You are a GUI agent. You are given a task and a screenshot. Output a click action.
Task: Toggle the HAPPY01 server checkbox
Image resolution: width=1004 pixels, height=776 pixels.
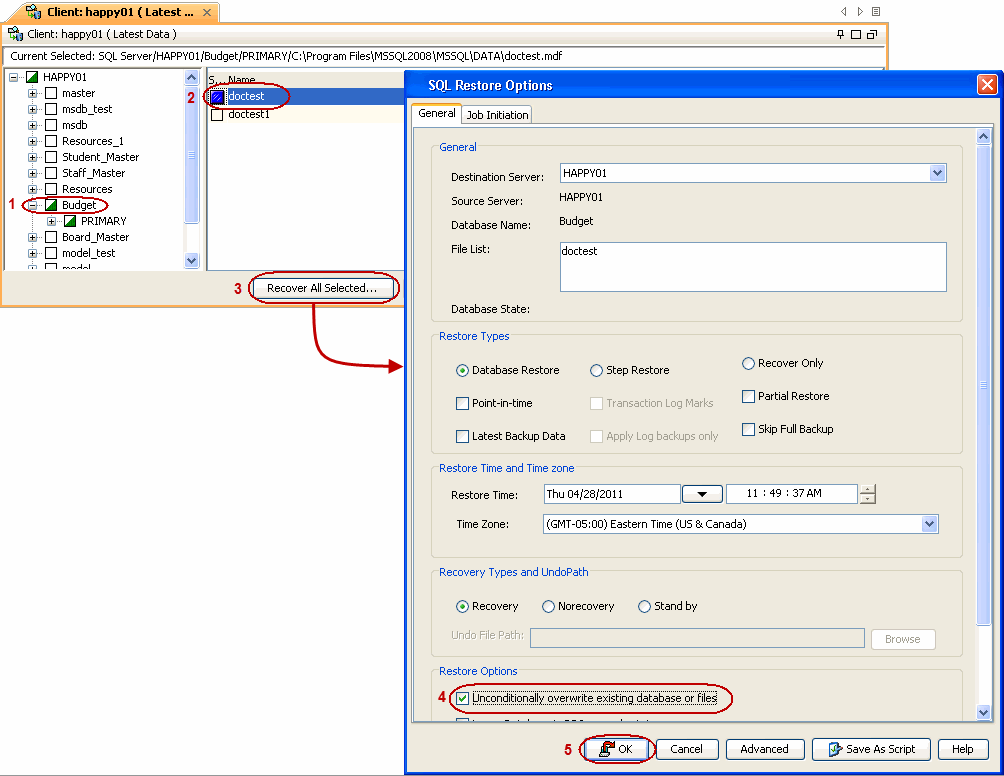(32, 77)
